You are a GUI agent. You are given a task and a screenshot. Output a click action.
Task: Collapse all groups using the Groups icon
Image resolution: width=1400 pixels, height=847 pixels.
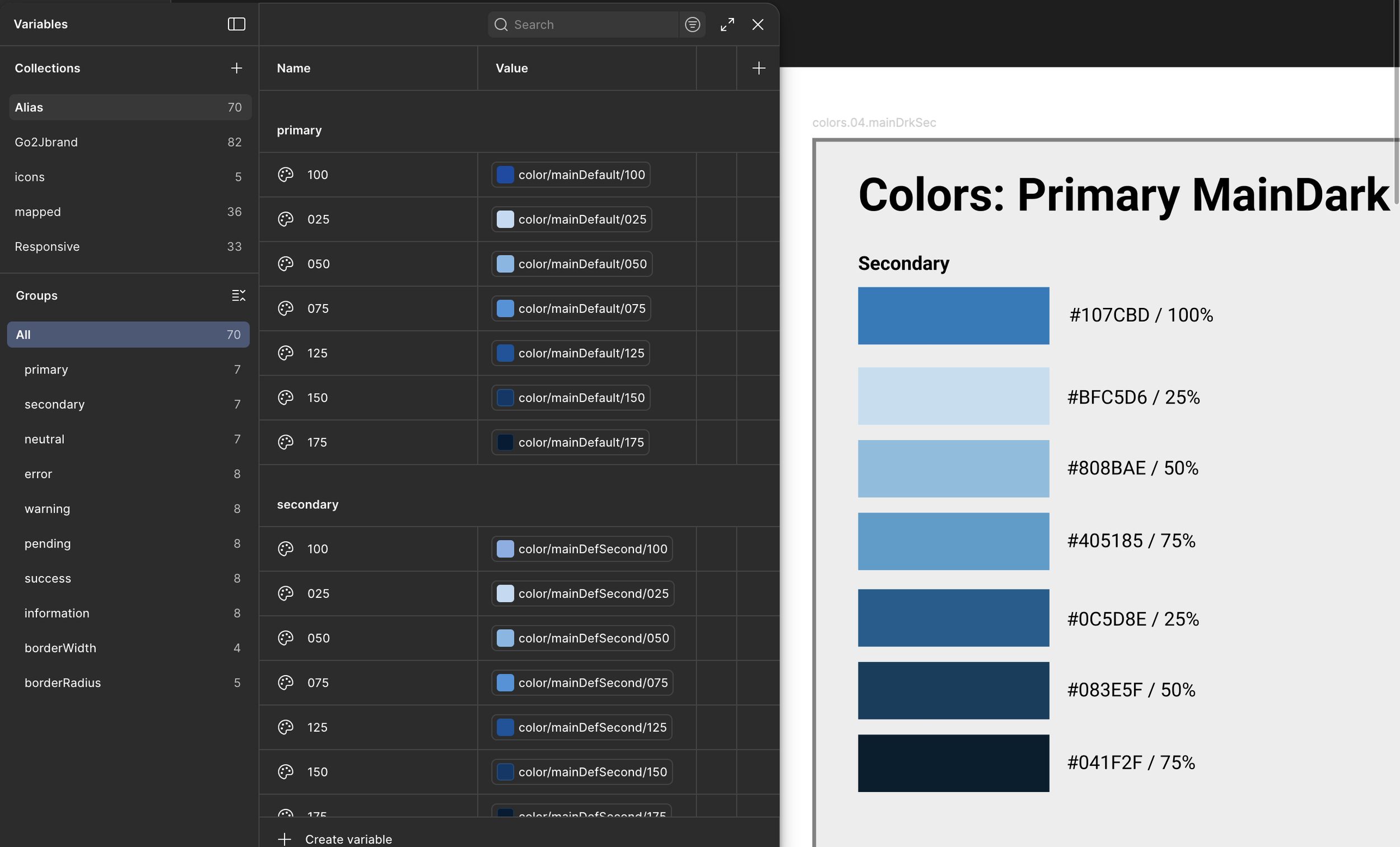click(239, 295)
